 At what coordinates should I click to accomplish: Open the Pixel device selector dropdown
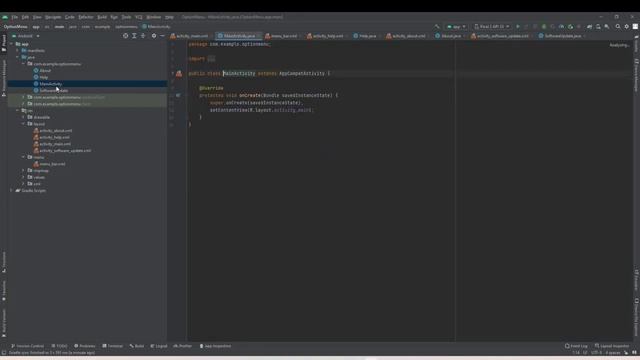(492, 27)
